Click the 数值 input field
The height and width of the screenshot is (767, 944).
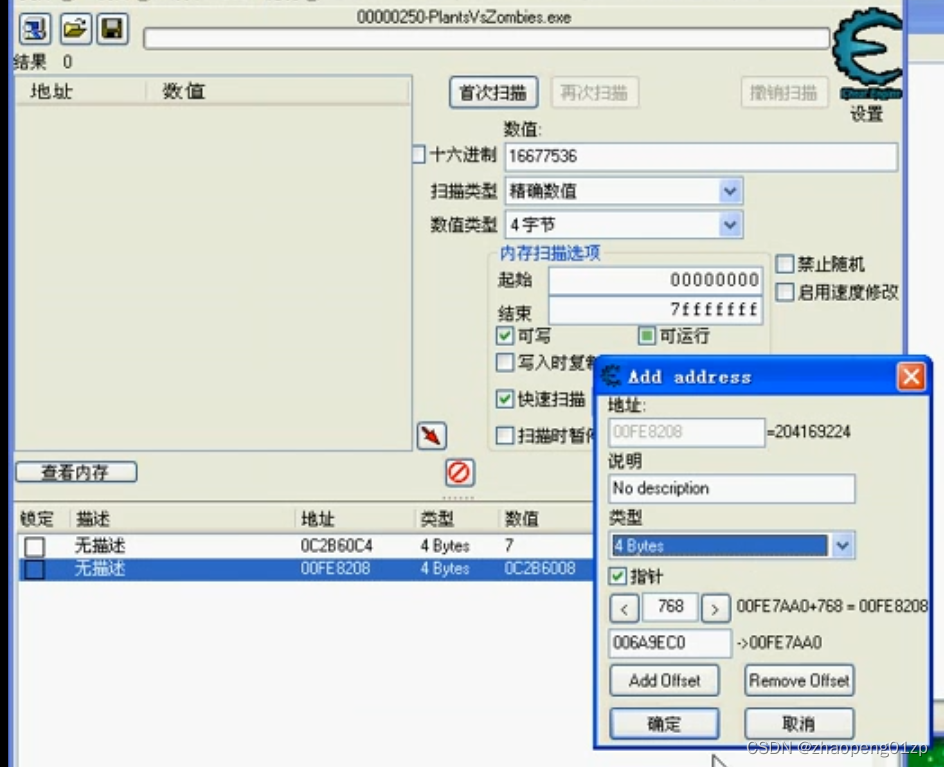(701, 157)
